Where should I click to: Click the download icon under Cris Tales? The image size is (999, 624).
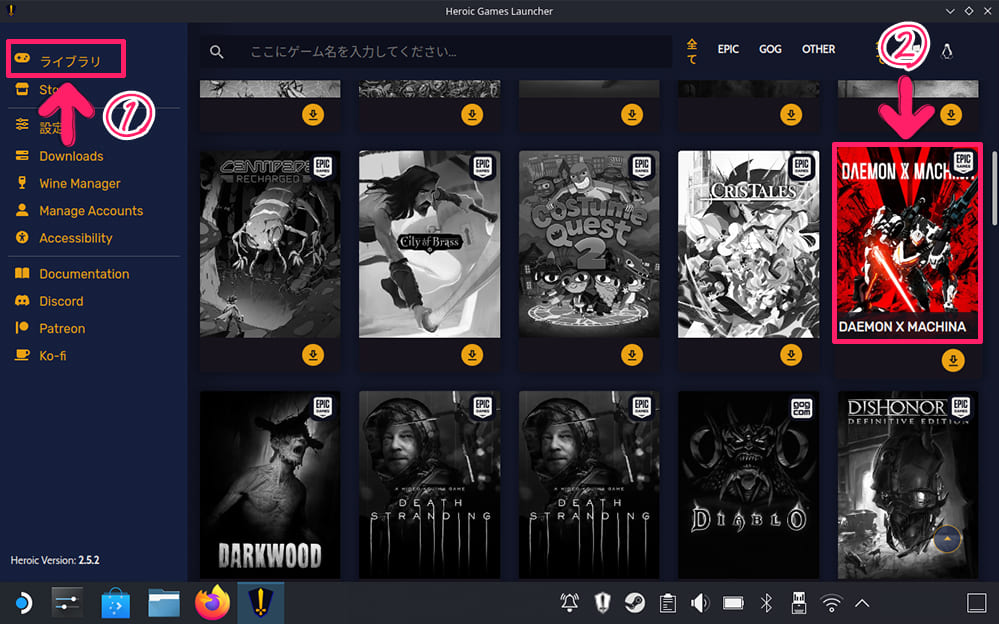[x=791, y=355]
